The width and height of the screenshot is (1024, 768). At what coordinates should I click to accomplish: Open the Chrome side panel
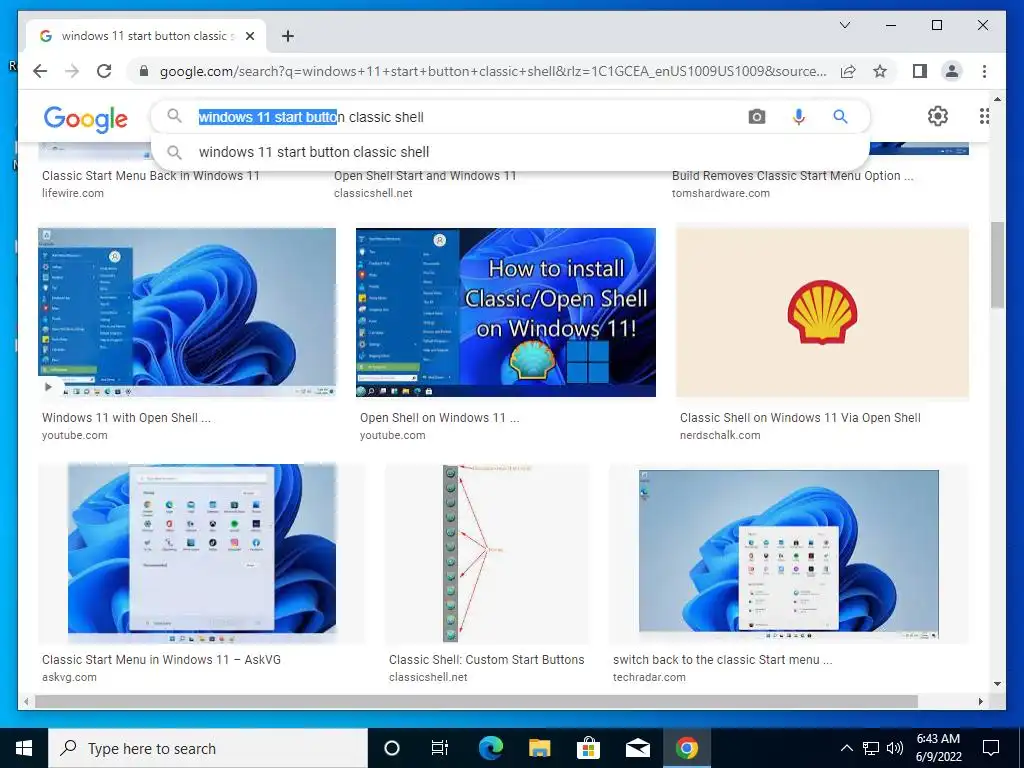[920, 71]
